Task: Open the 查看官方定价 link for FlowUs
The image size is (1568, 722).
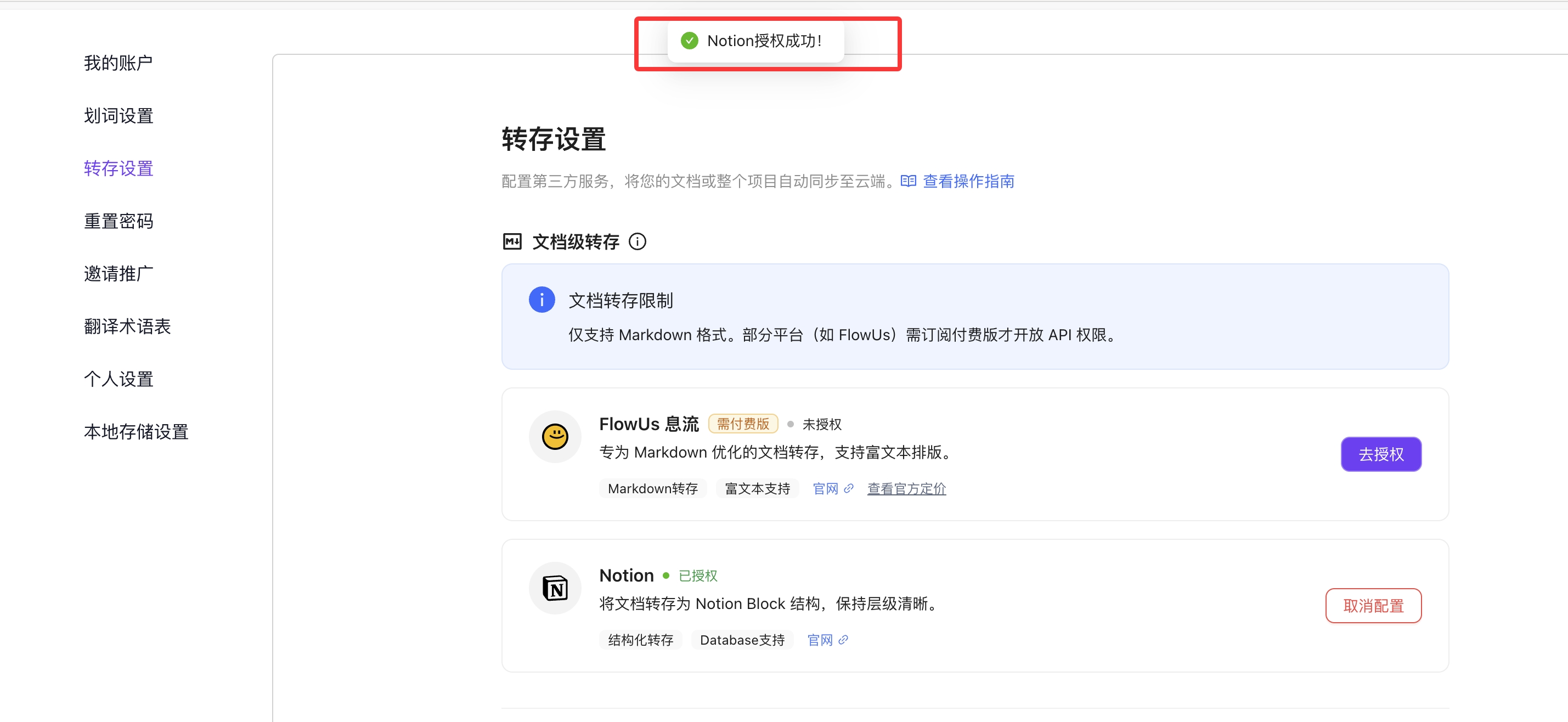Action: click(906, 488)
